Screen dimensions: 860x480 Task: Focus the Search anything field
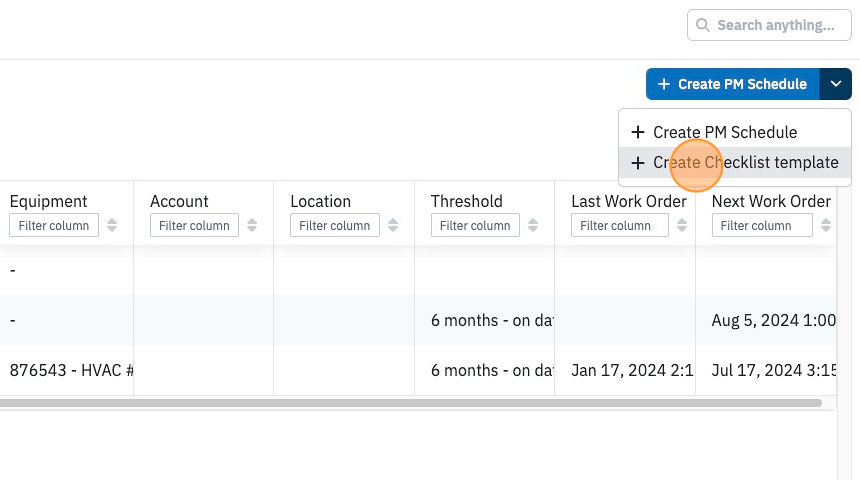point(769,25)
